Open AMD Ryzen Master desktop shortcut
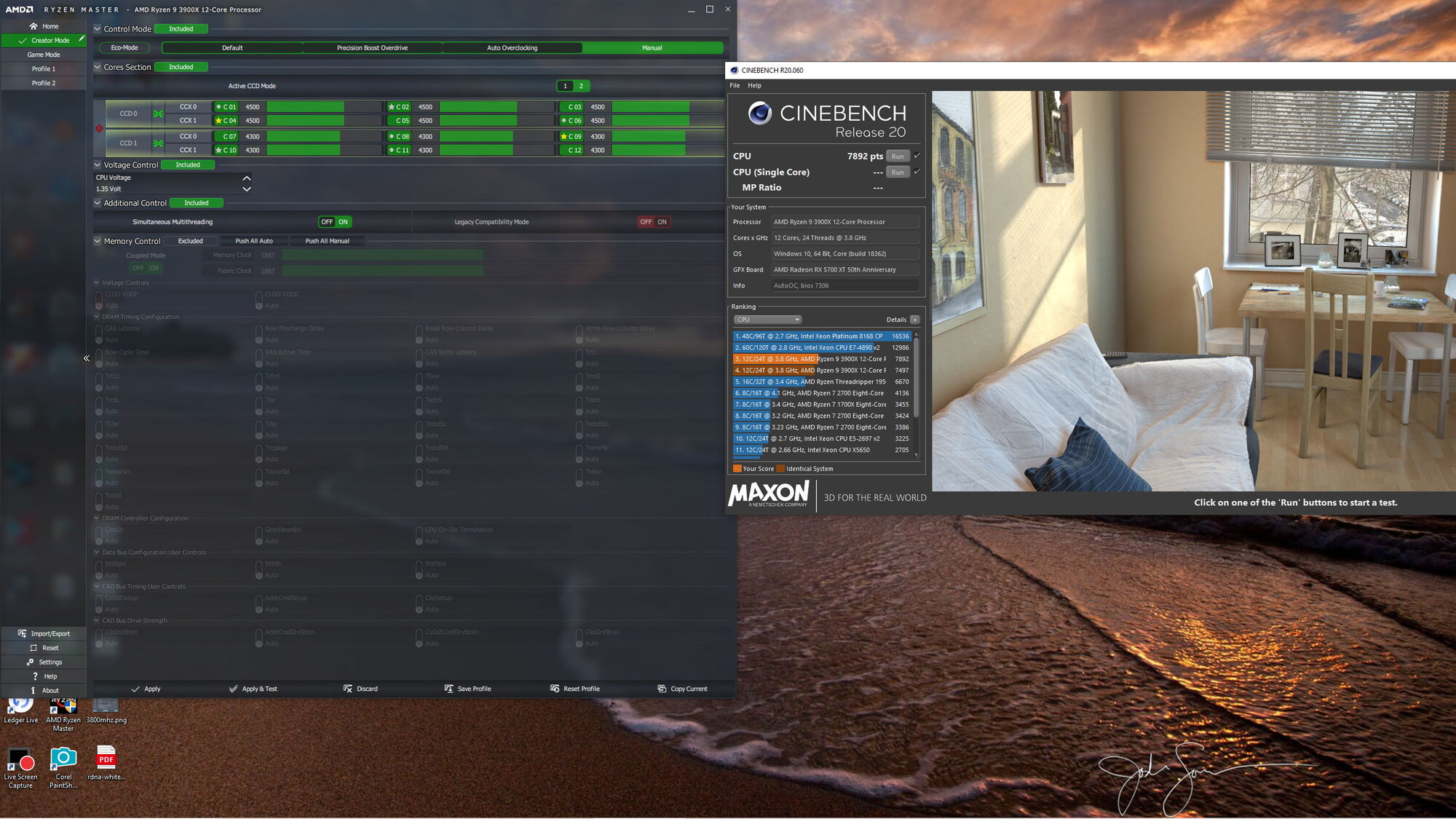1456x819 pixels. click(x=63, y=708)
